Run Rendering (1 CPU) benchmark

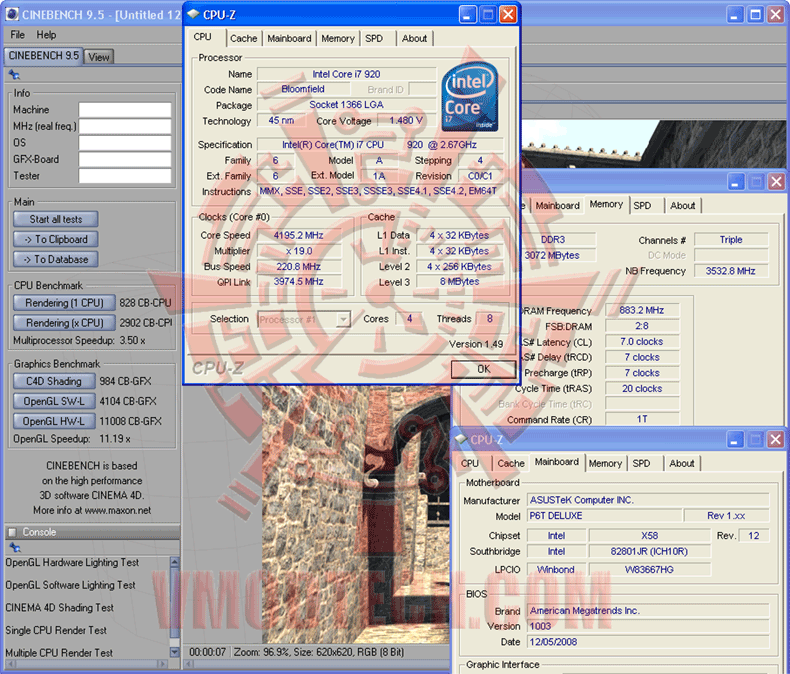click(64, 303)
